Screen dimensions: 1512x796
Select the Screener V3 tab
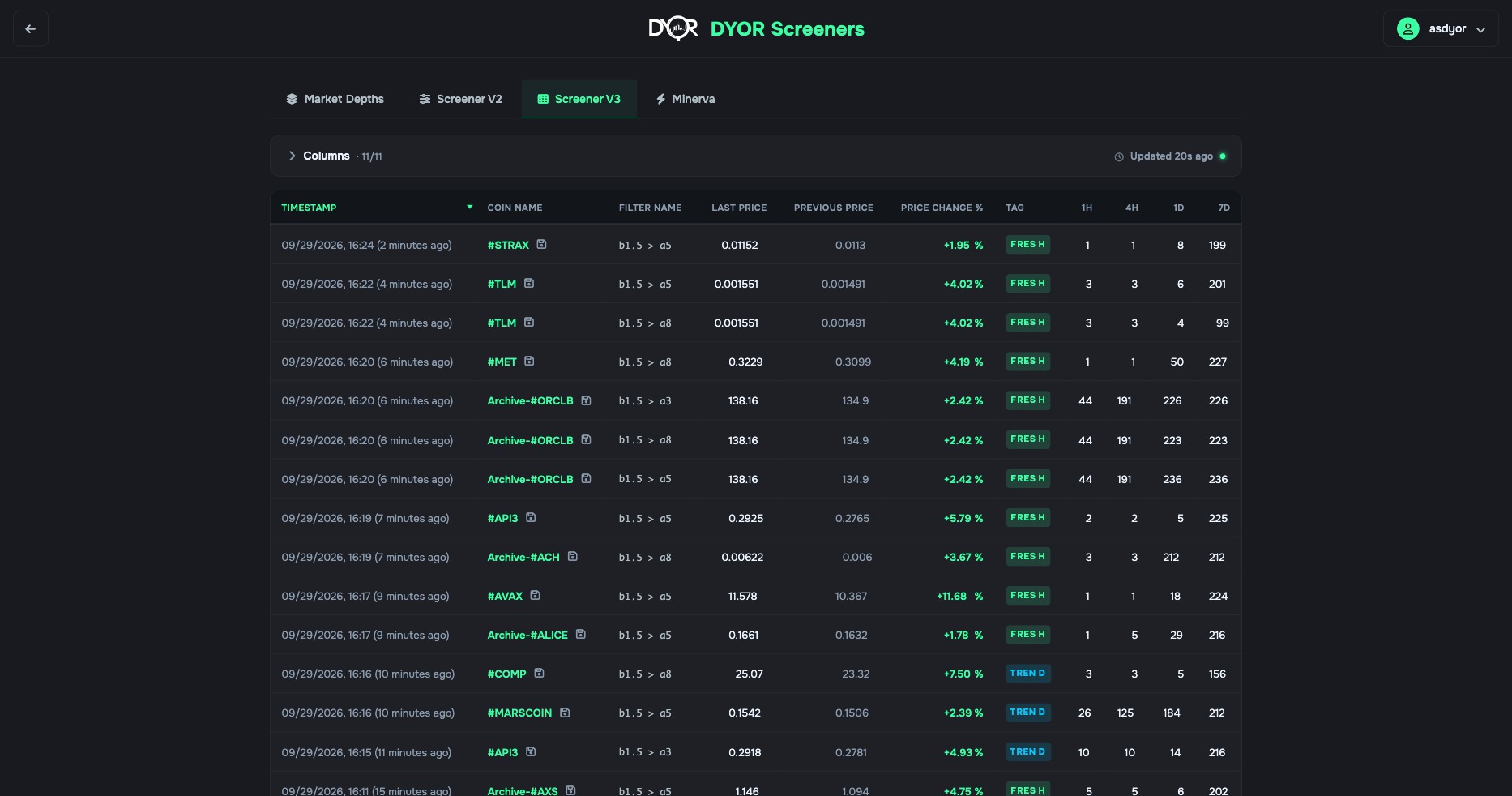tap(579, 99)
